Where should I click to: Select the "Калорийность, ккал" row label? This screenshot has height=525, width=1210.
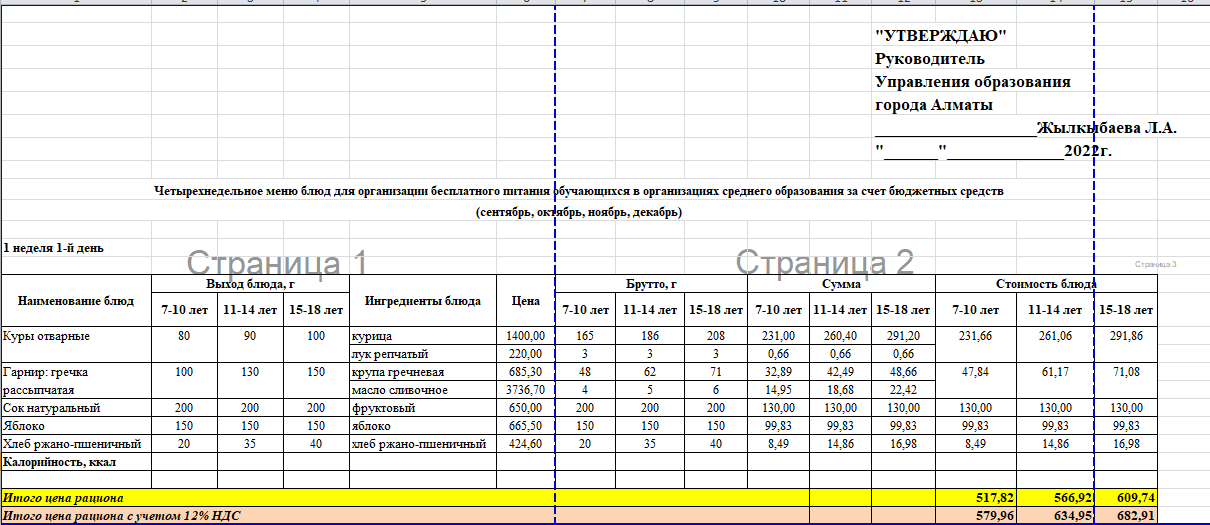pos(58,462)
